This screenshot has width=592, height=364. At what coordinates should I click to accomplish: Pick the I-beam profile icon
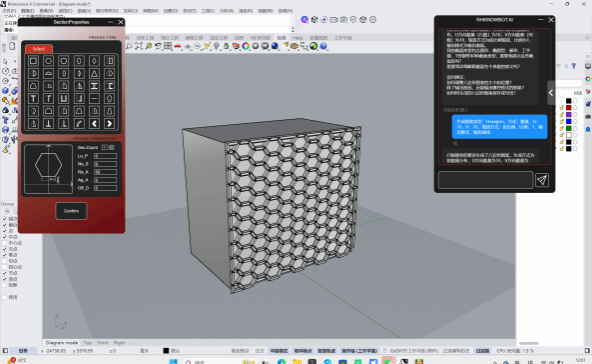pos(94,86)
